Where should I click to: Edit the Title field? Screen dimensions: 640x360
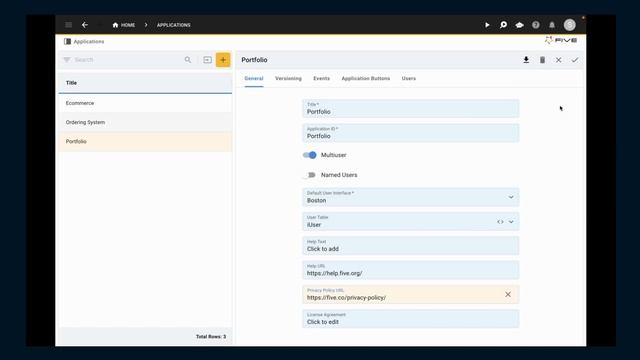click(411, 109)
